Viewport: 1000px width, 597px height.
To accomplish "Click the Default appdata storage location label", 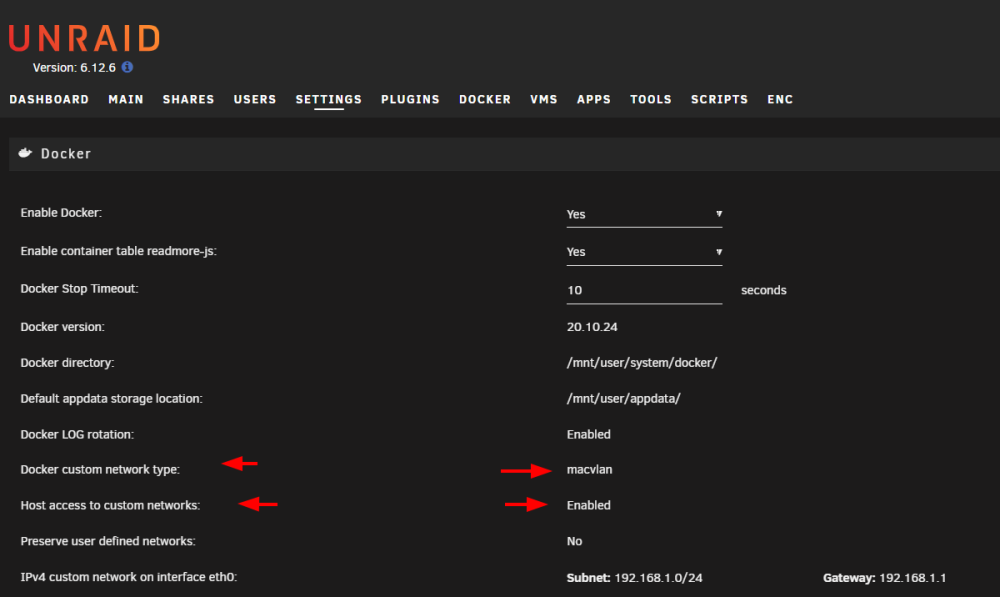I will (112, 399).
